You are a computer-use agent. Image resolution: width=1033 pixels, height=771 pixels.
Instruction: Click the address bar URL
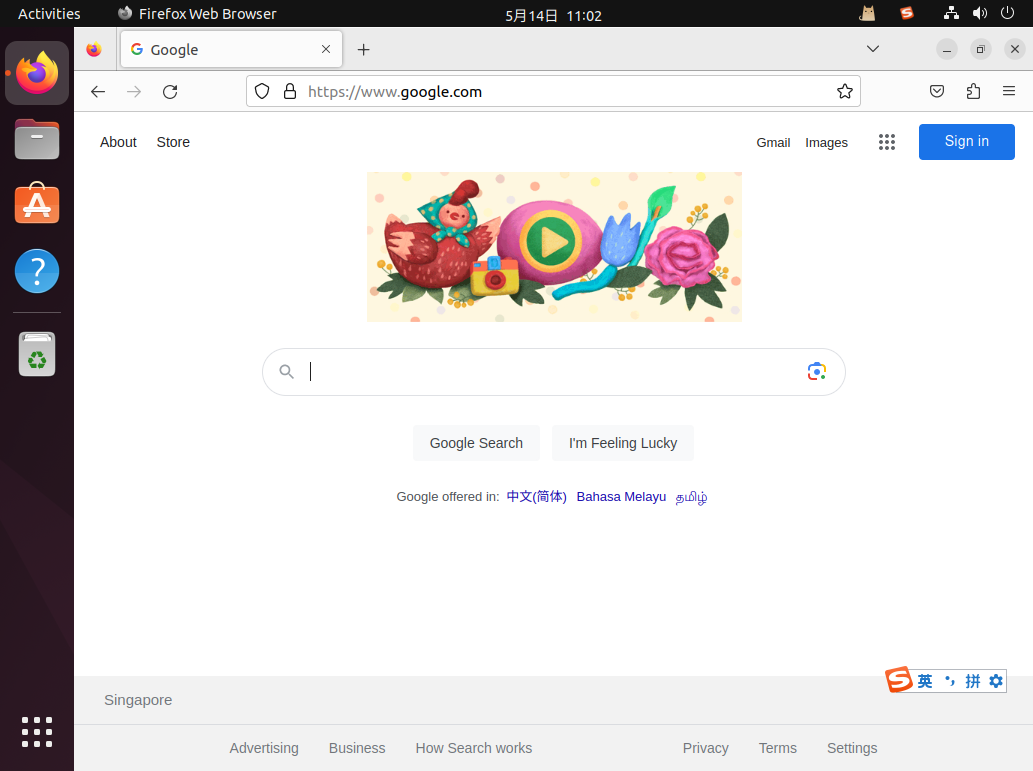tap(395, 92)
